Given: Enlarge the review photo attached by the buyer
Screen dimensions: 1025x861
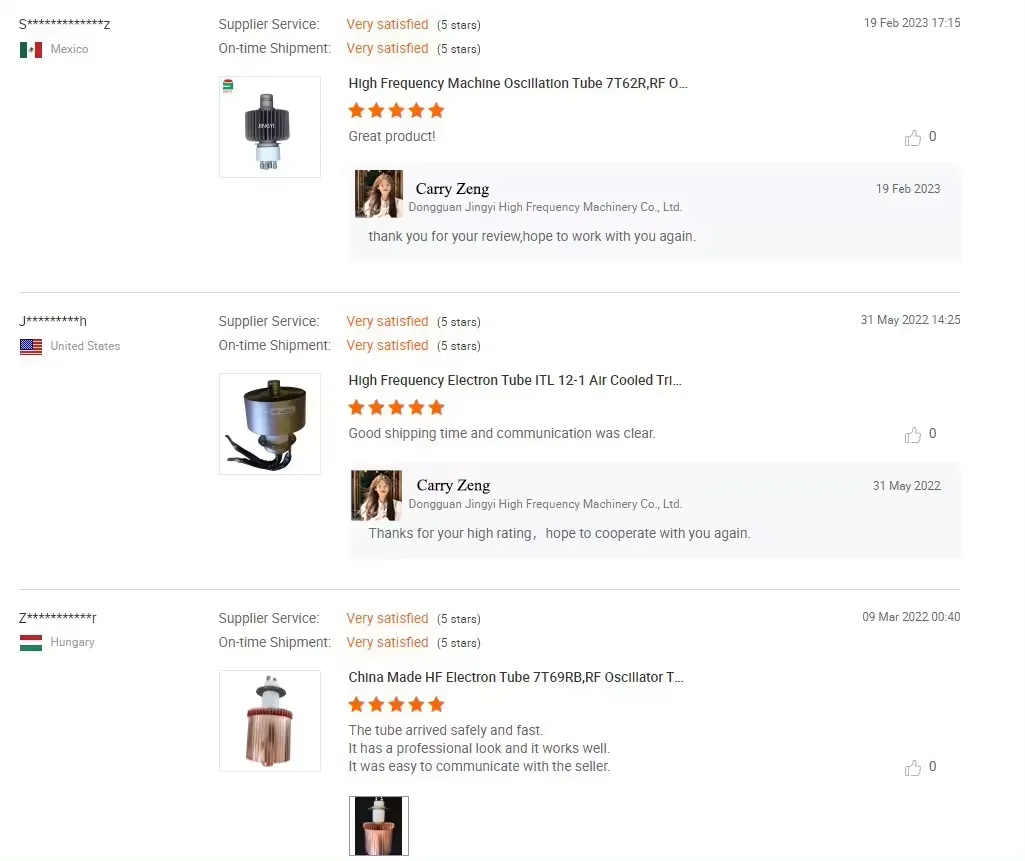Looking at the screenshot, I should [379, 826].
